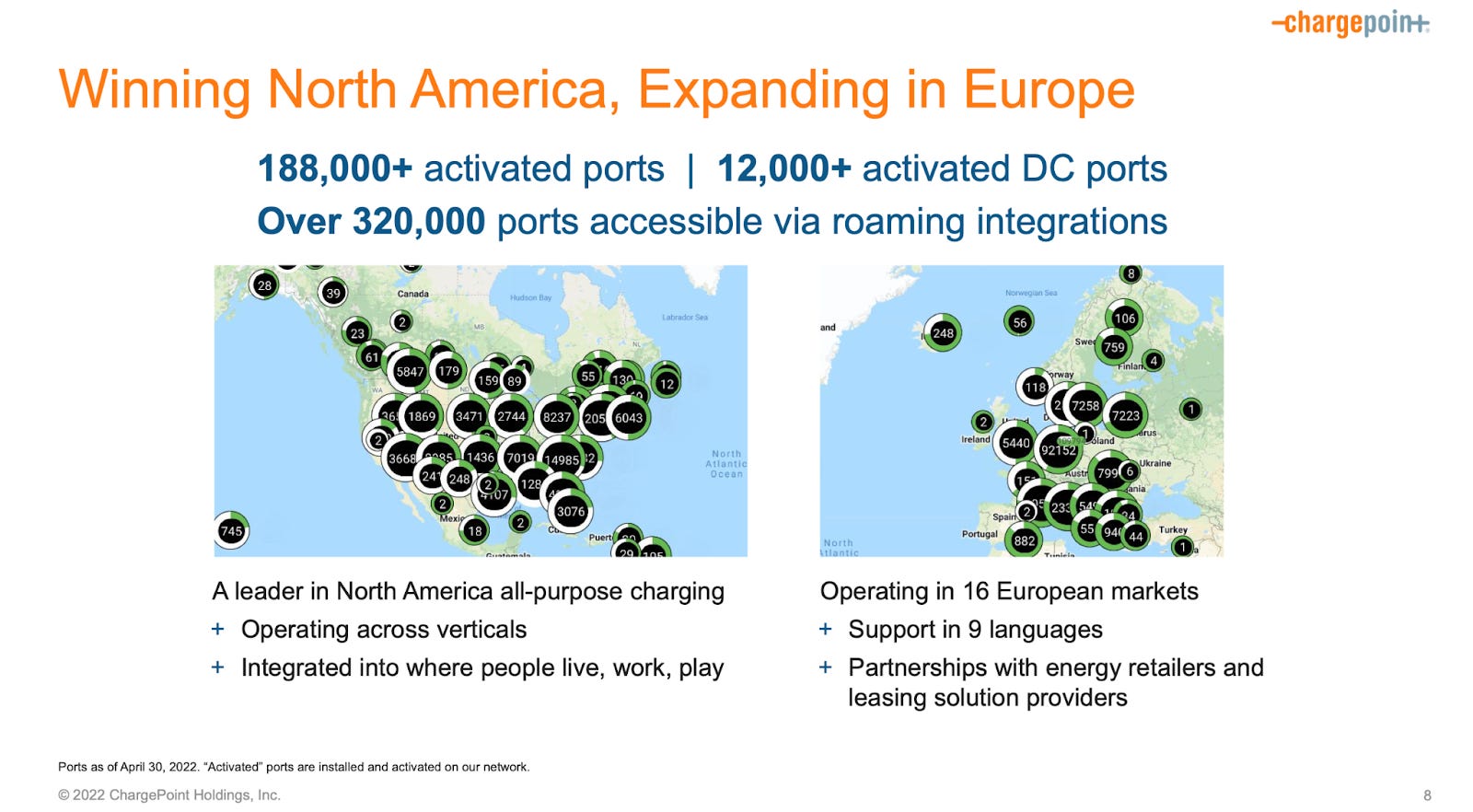Select the "Canada" map label
Screen dimensions: 1473x812
(x=412, y=294)
